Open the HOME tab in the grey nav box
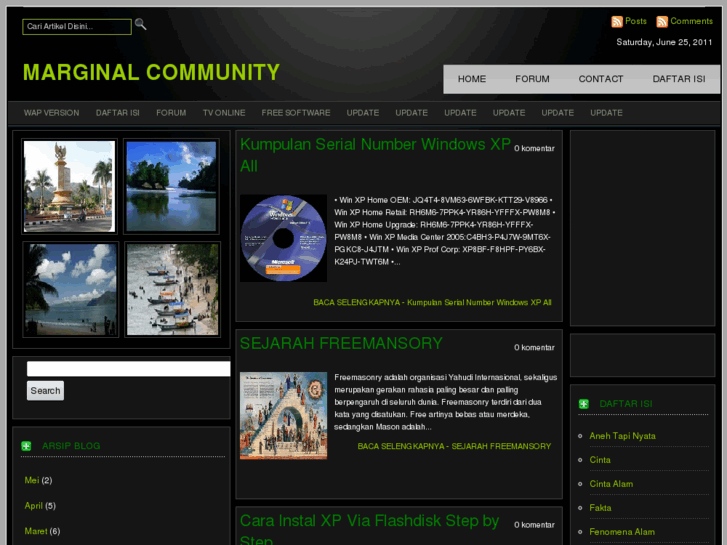The image size is (727, 545). point(472,79)
